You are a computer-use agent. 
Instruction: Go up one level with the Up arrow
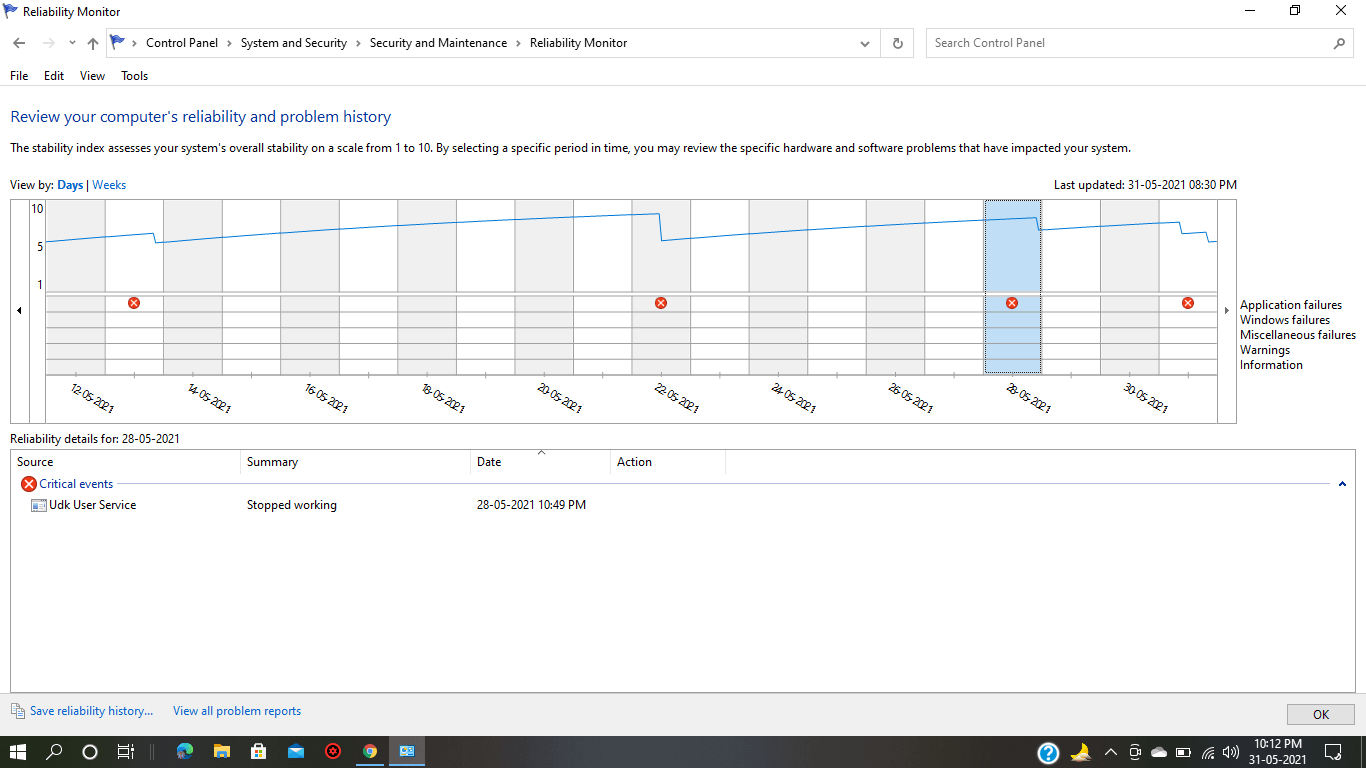pos(93,43)
